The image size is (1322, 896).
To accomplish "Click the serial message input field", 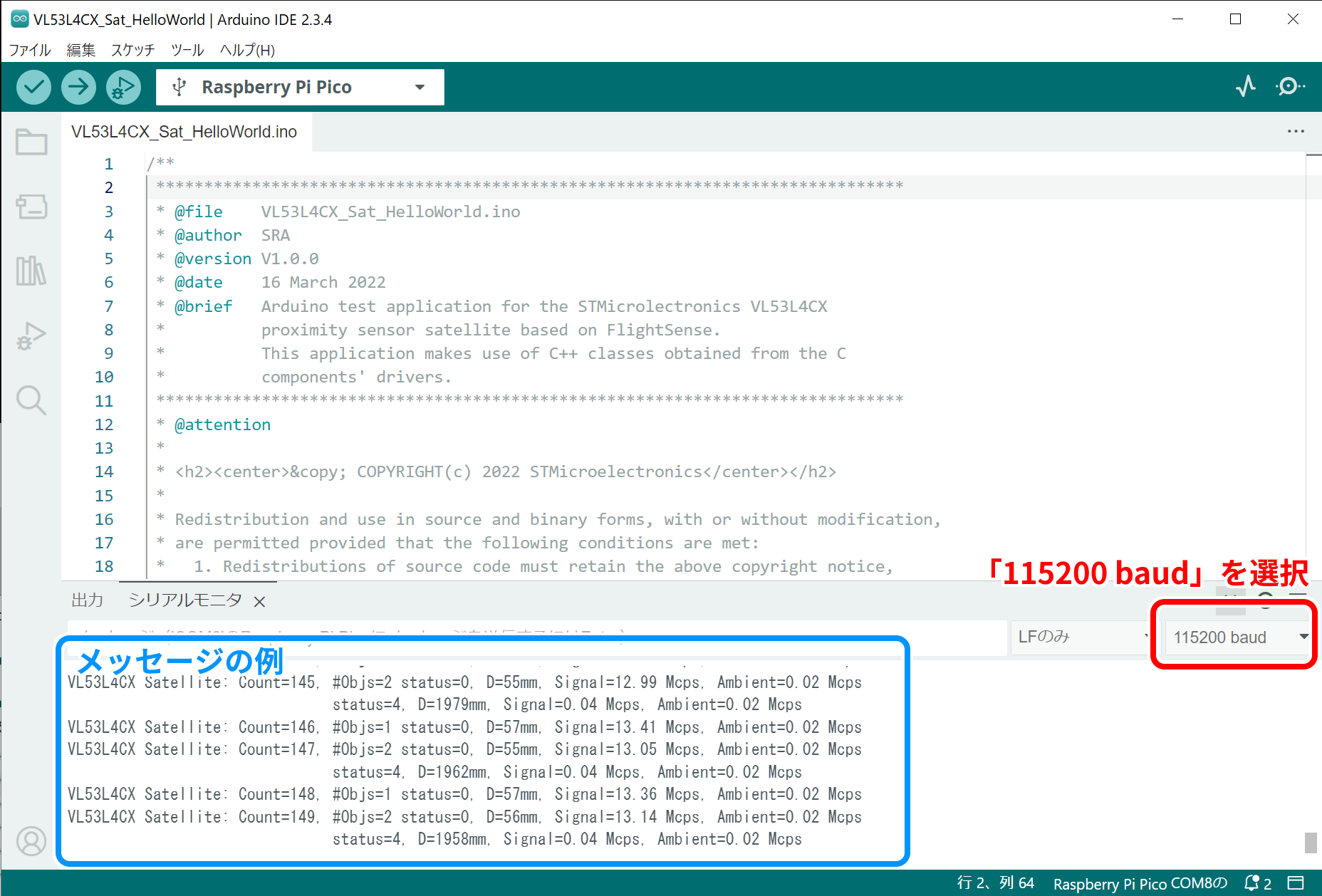I will point(536,637).
